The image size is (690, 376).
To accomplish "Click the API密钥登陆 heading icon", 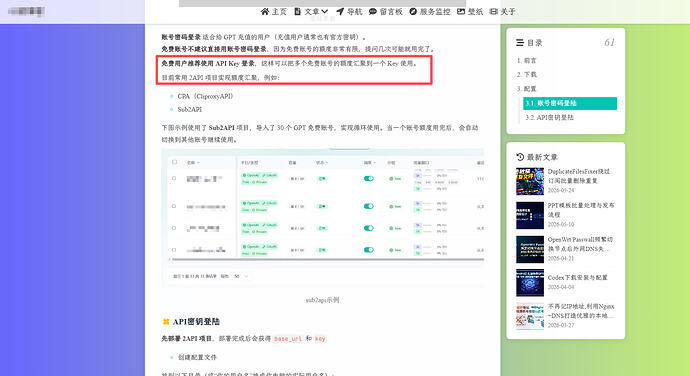I will pos(166,321).
